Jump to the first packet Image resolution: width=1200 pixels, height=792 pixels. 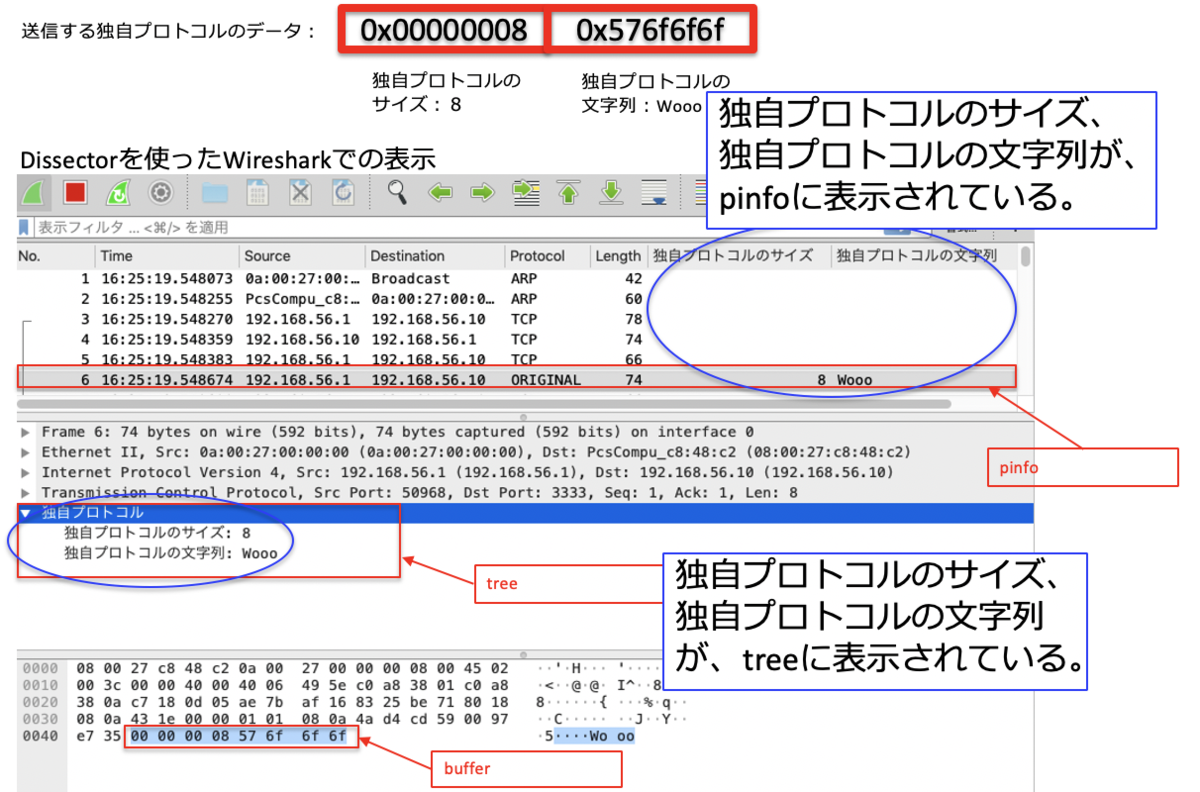coord(568,192)
